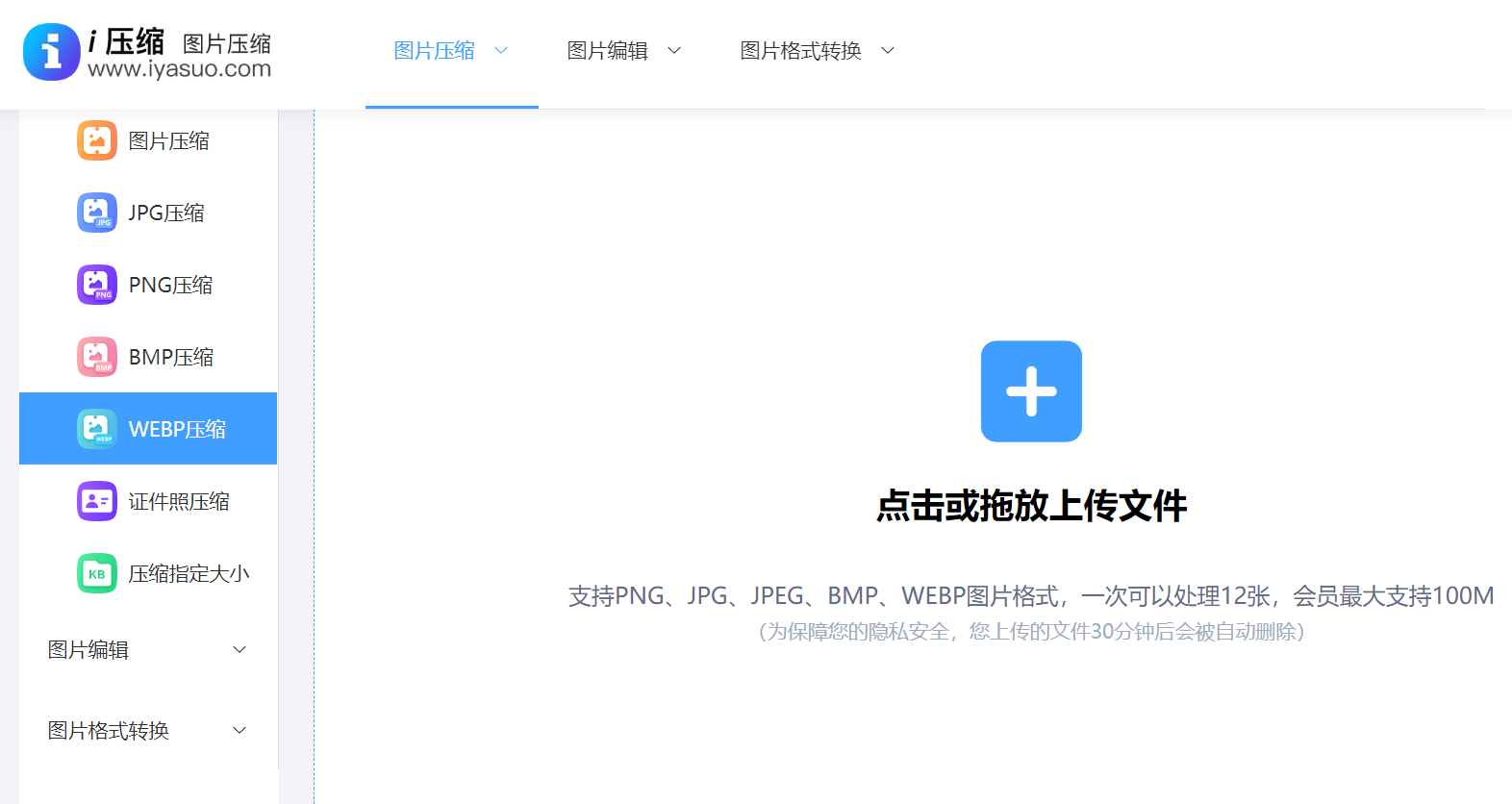Click the purple PNG压缩 icon
Image resolution: width=1512 pixels, height=804 pixels.
click(x=97, y=285)
